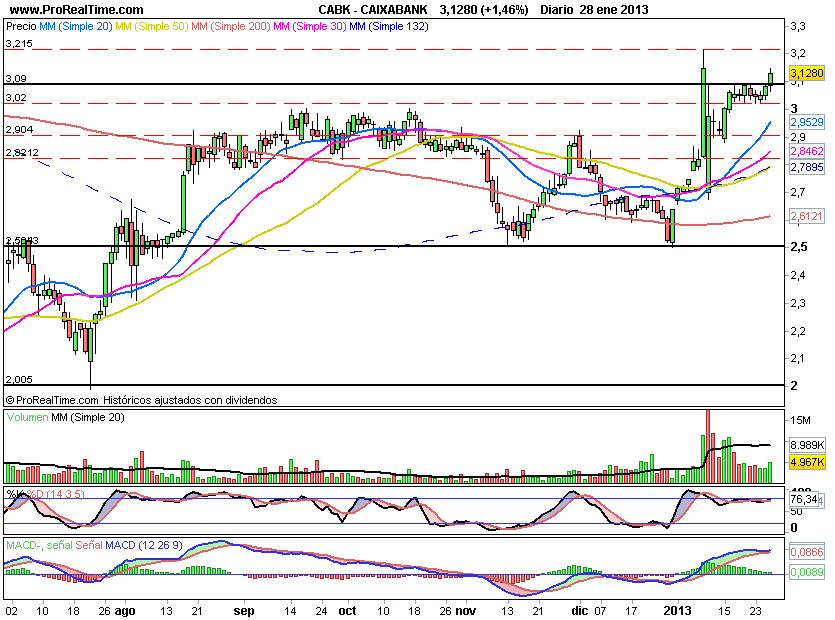Click the MM (Simple 132) legend
This screenshot has height=620, width=835.
click(x=389, y=26)
